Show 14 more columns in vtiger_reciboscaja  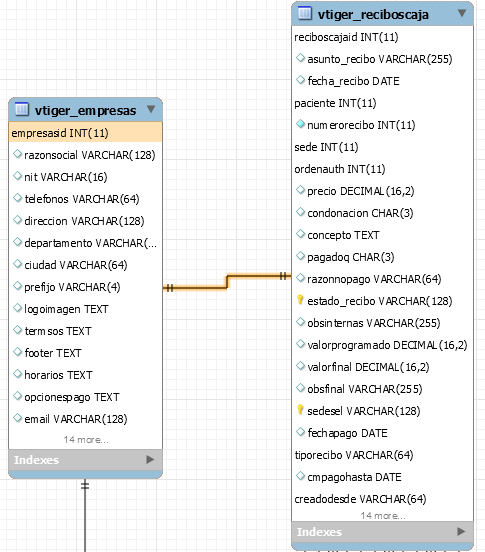pos(383,516)
